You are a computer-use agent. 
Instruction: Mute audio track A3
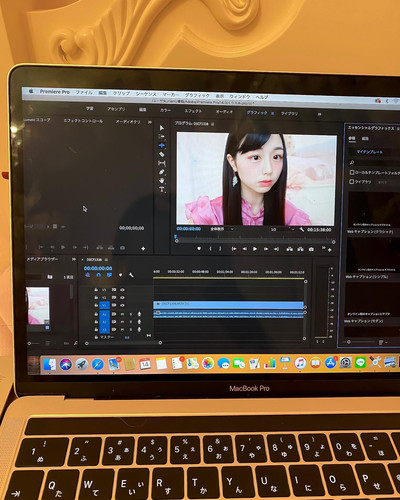click(122, 329)
